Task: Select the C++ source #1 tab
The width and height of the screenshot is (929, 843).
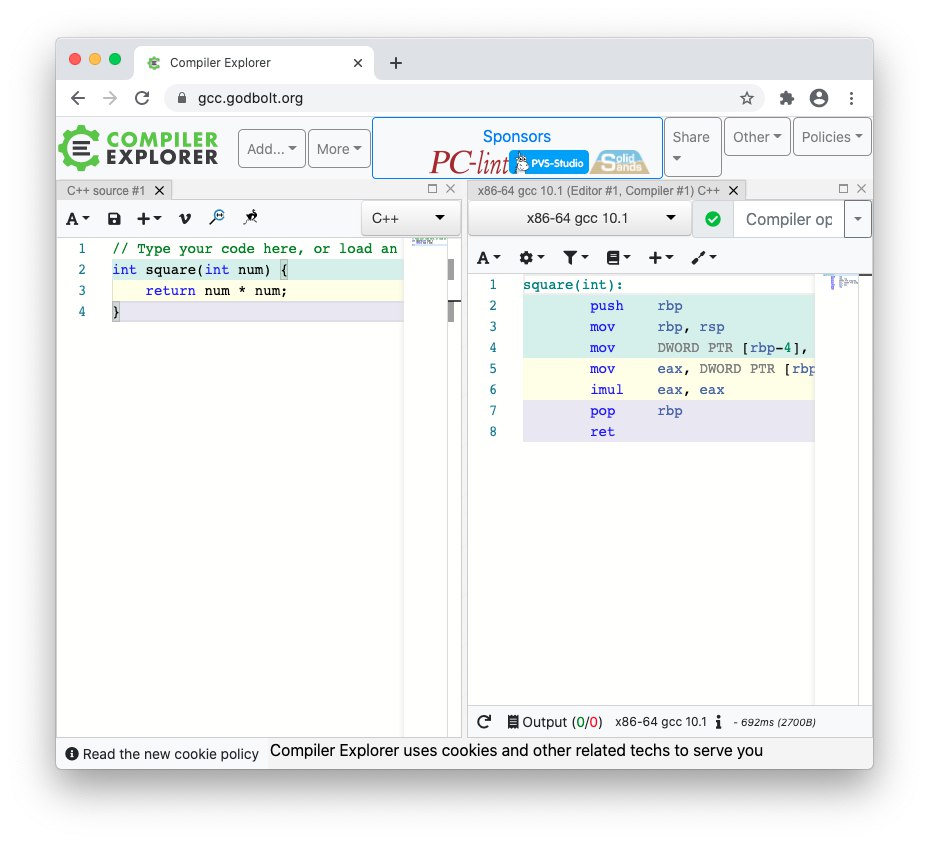Action: tap(105, 191)
